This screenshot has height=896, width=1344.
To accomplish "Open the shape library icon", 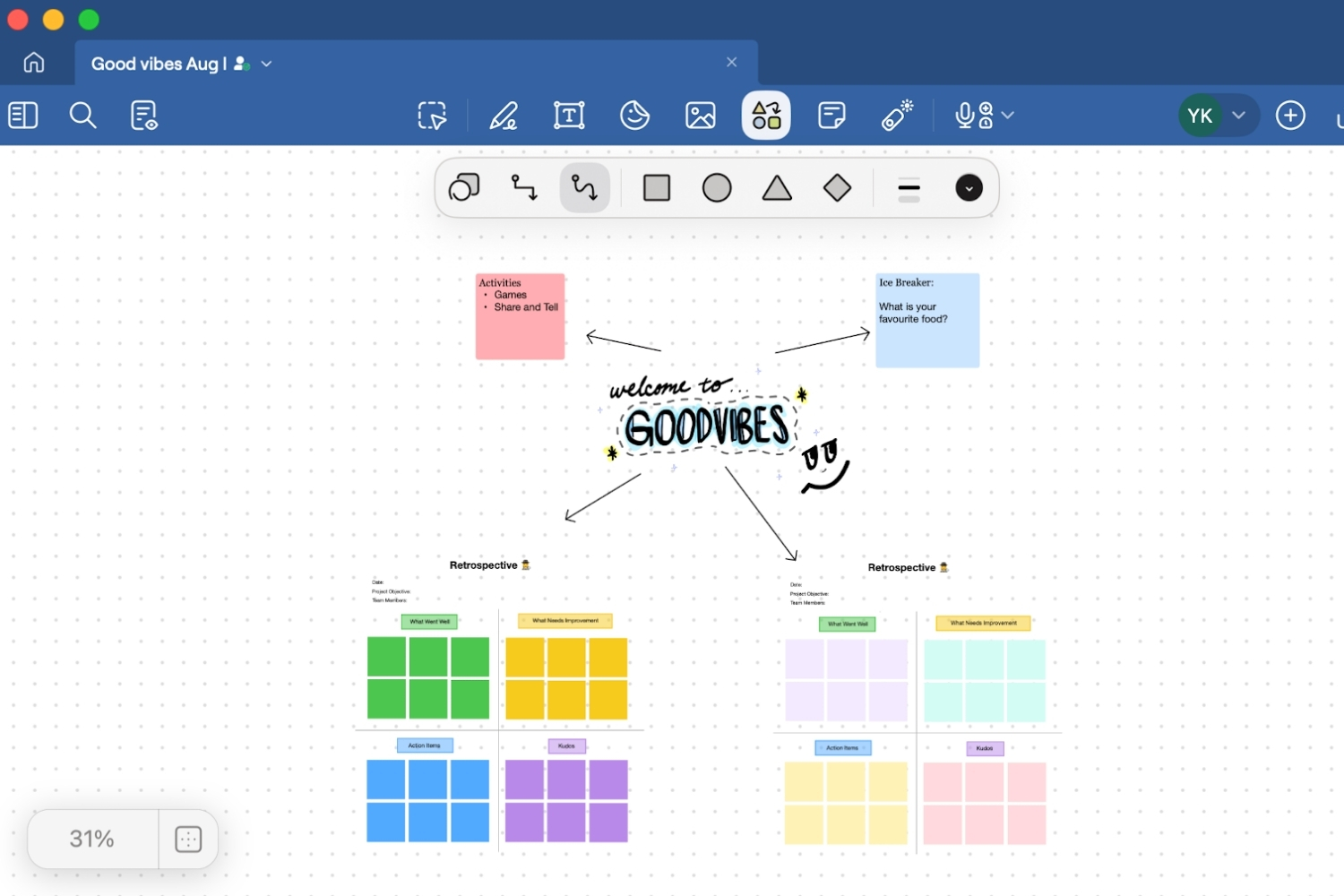I will (464, 188).
